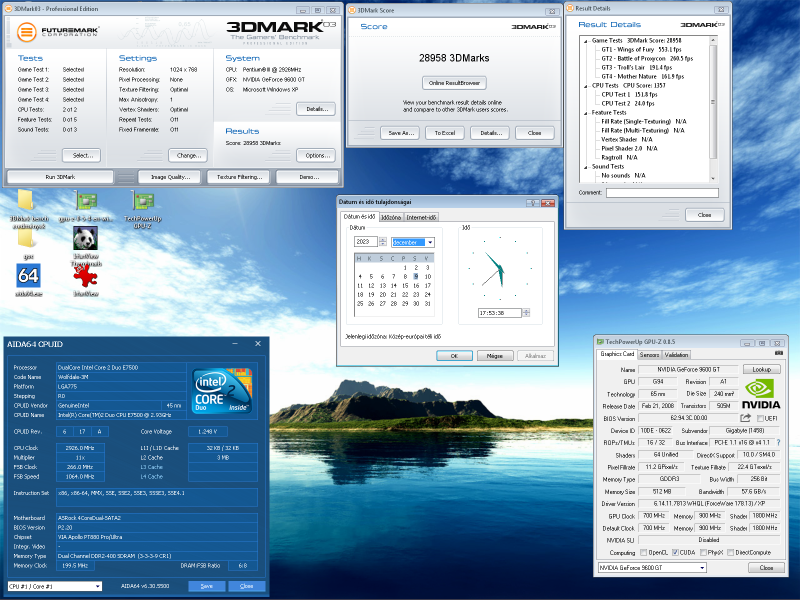Click the time input field 17:53:38

pyautogui.click(x=499, y=313)
